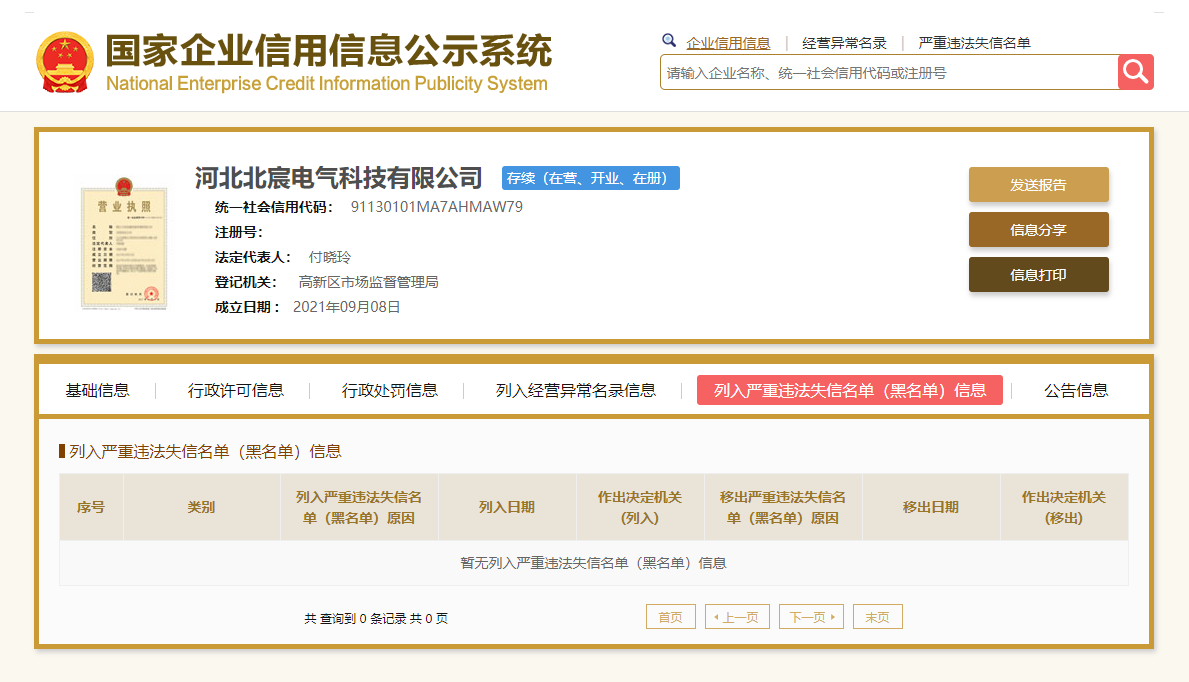This screenshot has width=1189, height=682.
Task: Click the 上一页 pagination button
Action: pos(737,617)
